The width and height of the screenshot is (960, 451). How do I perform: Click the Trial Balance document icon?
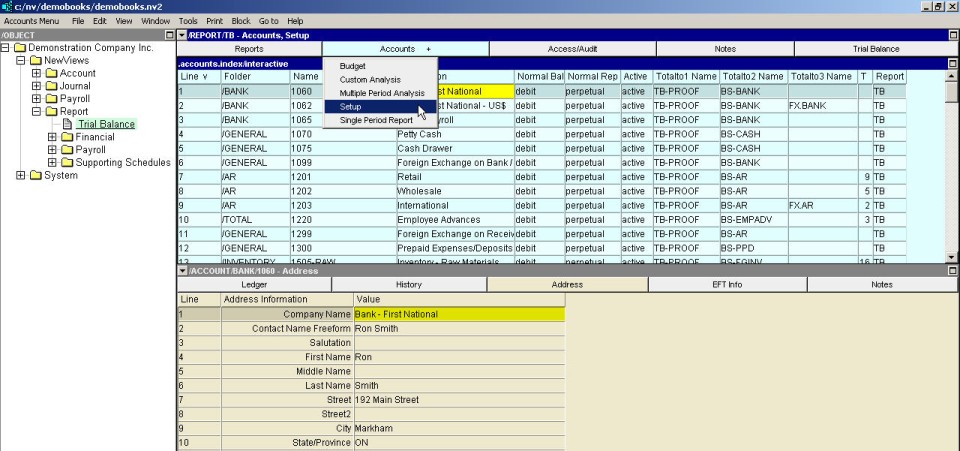pos(68,125)
